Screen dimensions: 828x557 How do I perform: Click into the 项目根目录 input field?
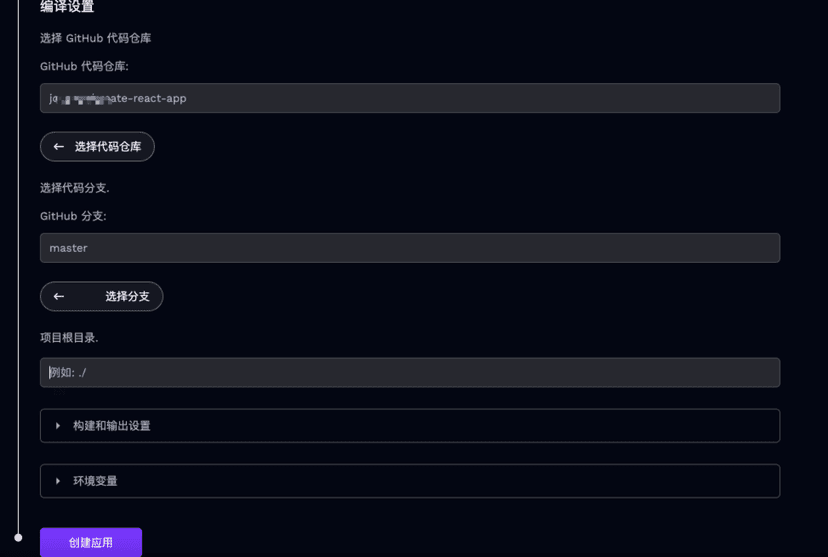point(410,373)
